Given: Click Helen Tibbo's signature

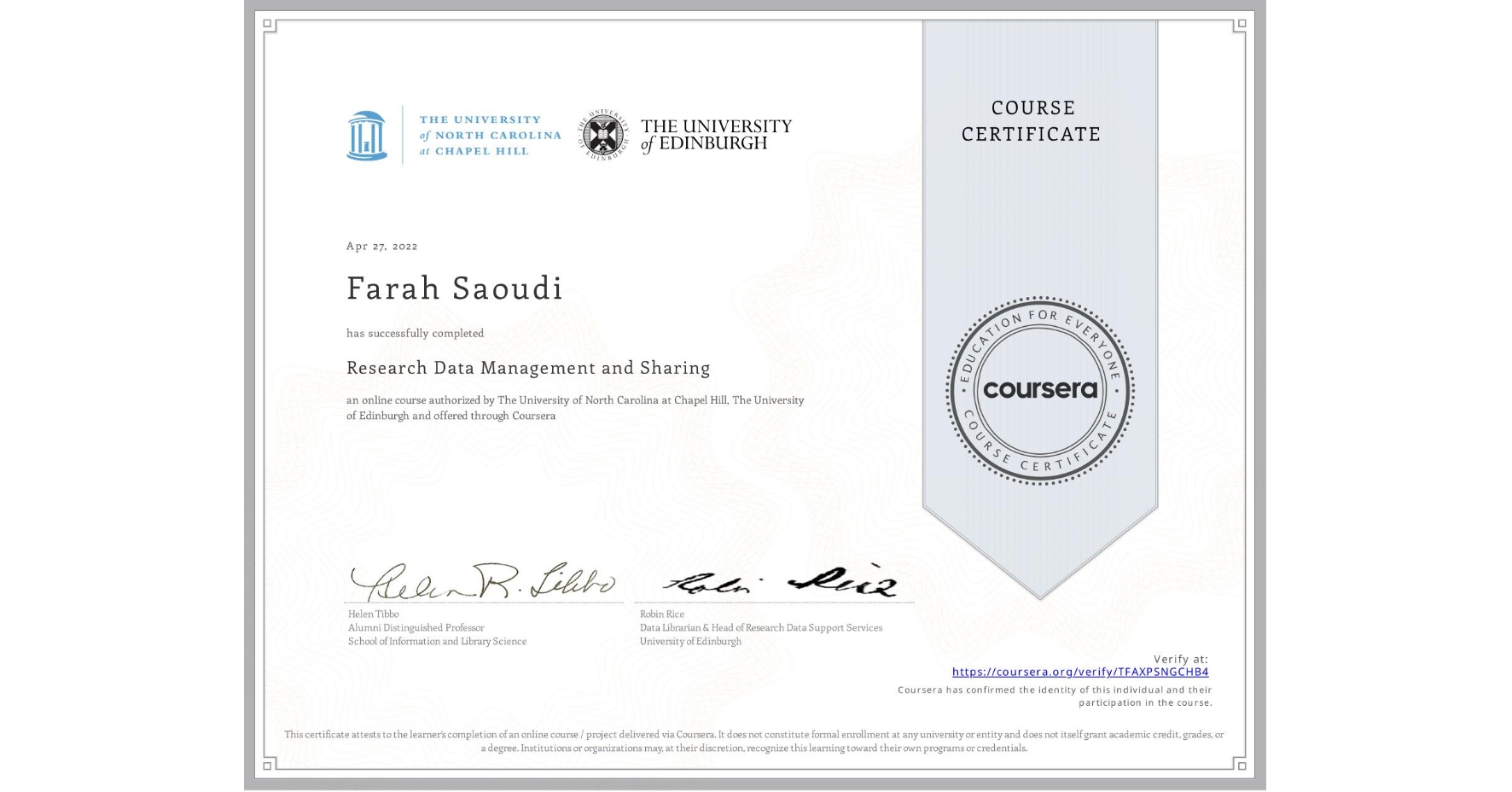Looking at the screenshot, I should coord(483,580).
